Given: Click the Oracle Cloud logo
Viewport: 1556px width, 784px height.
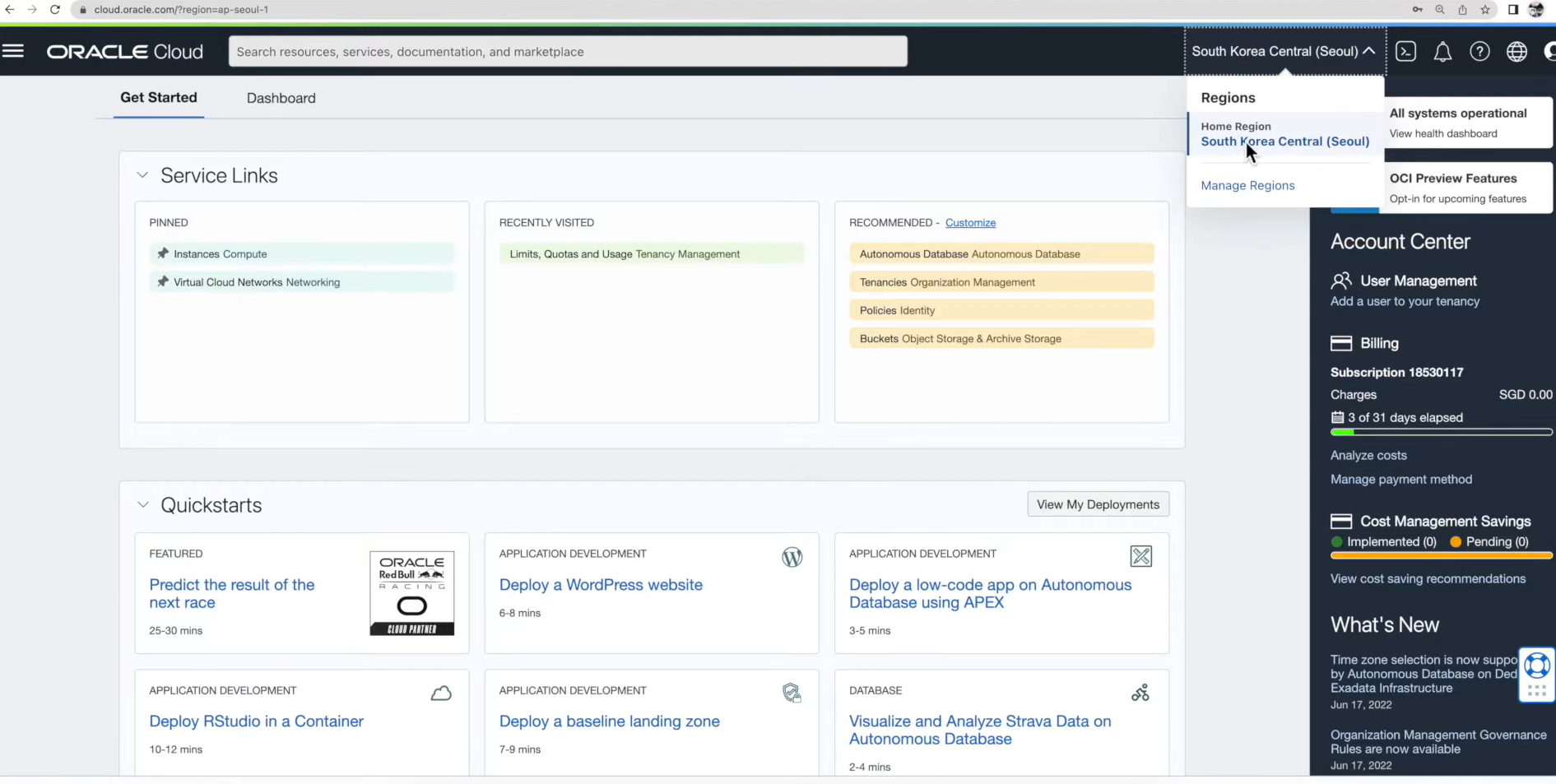Looking at the screenshot, I should [x=125, y=52].
